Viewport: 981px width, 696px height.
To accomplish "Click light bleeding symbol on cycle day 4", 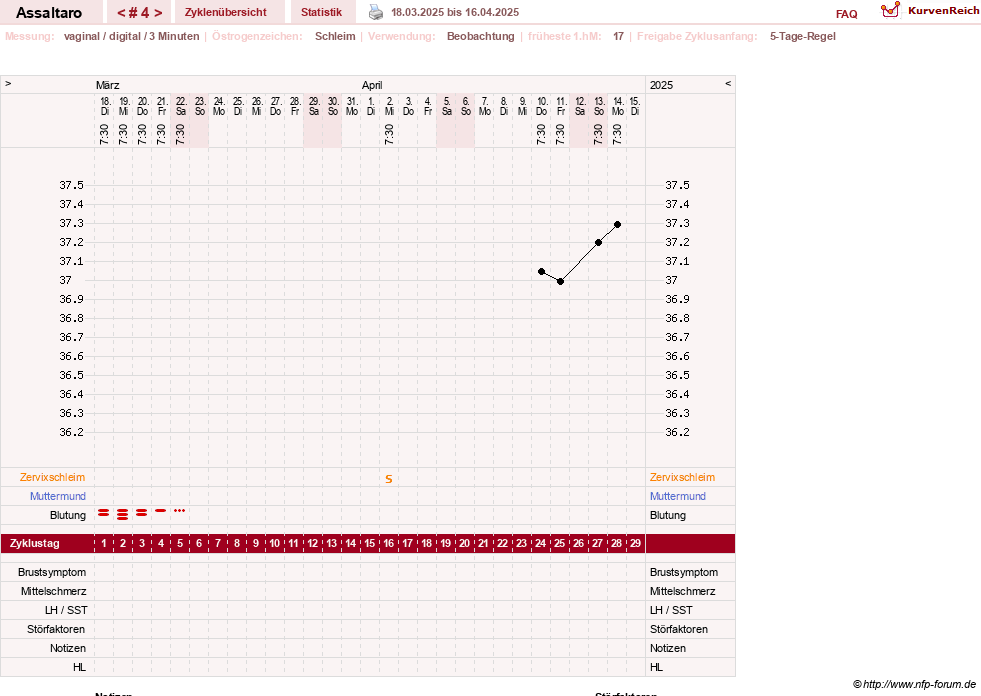I will tap(161, 511).
